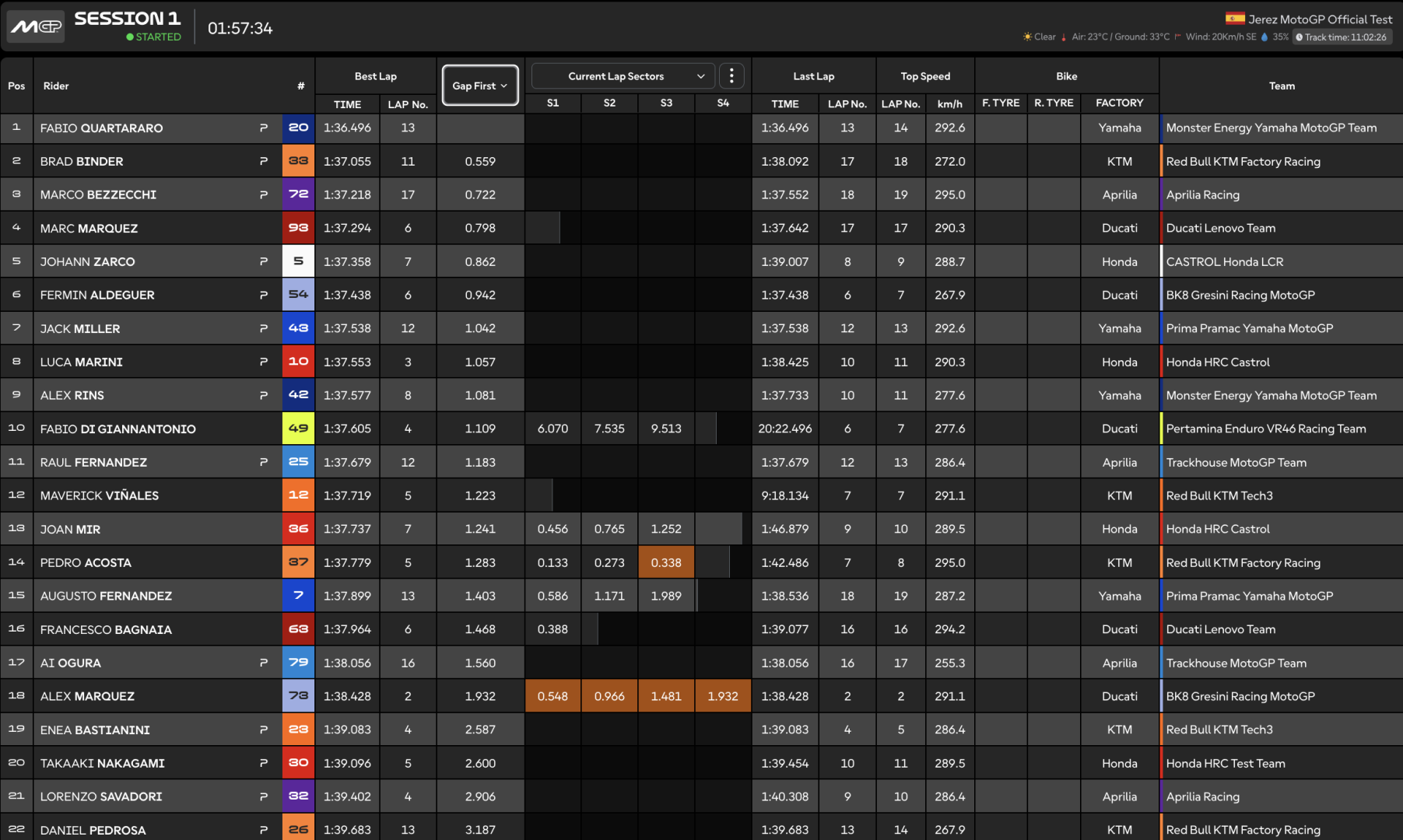The image size is (1403, 840).
Task: Click Wind 20Km/h SE reading
Action: coord(1220,37)
